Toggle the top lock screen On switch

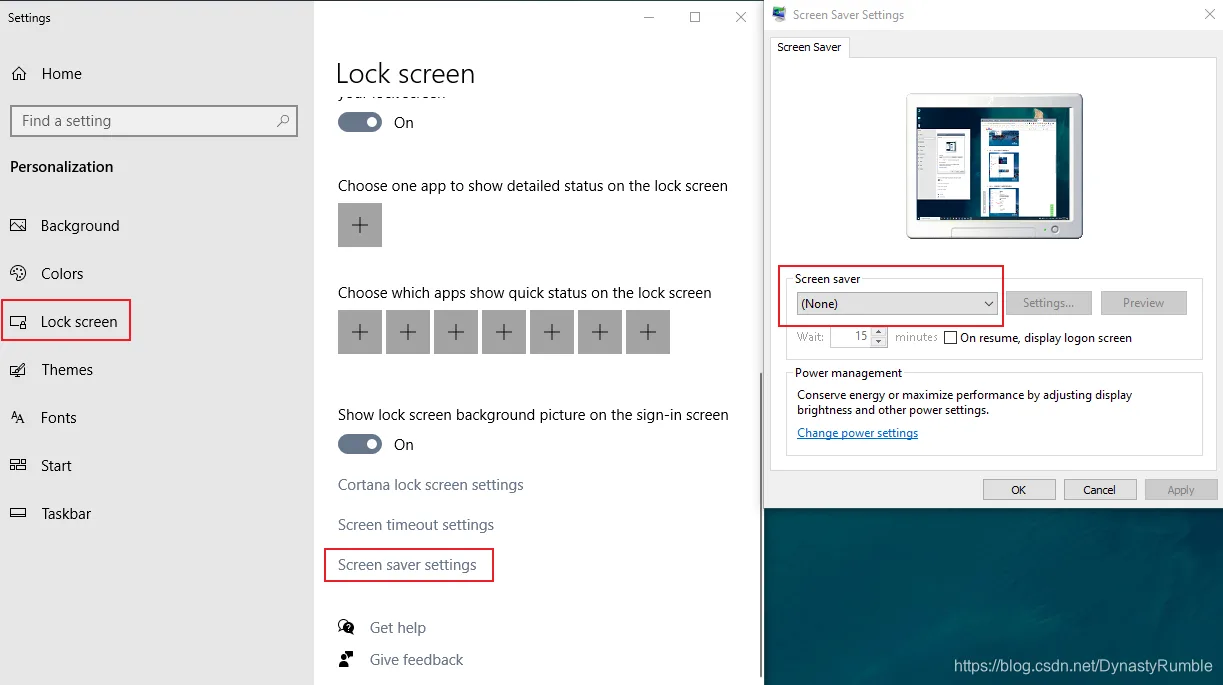click(360, 122)
